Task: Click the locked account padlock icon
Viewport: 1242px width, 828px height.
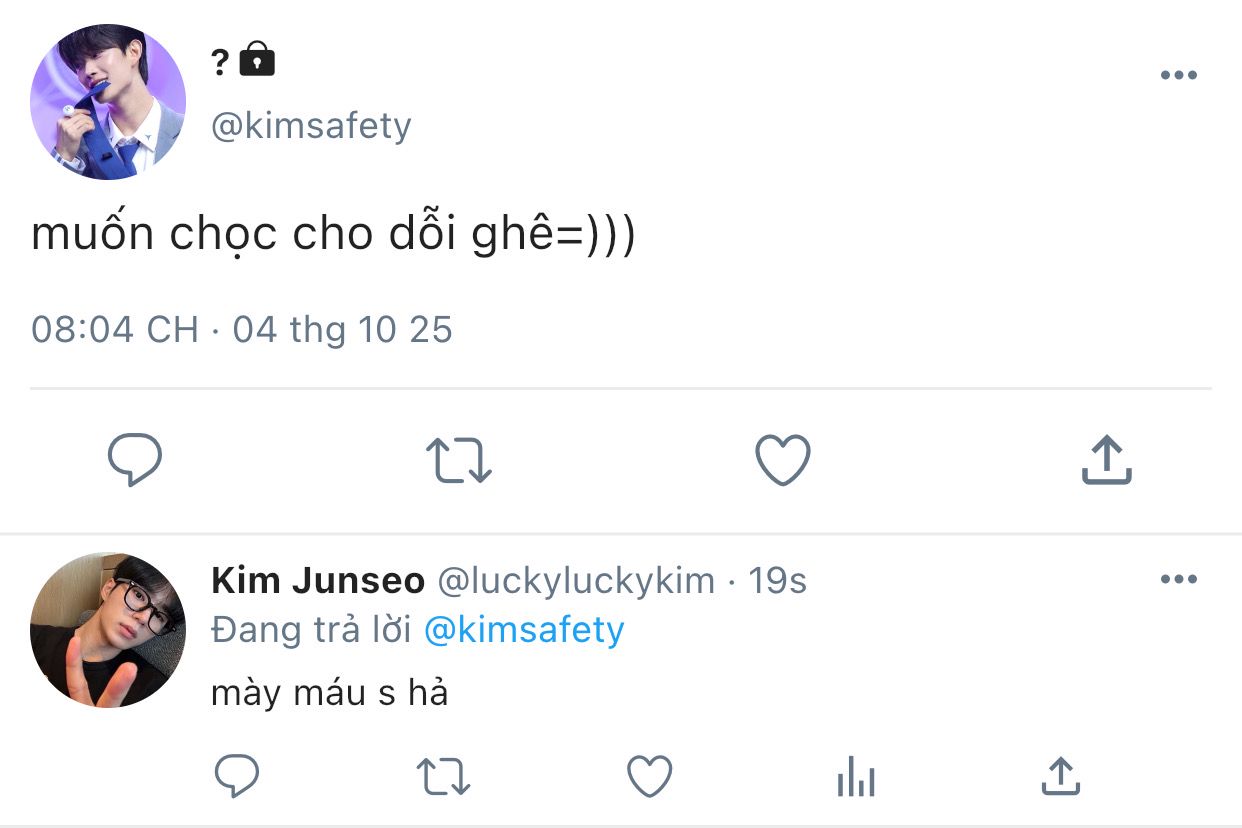Action: pyautogui.click(x=257, y=60)
